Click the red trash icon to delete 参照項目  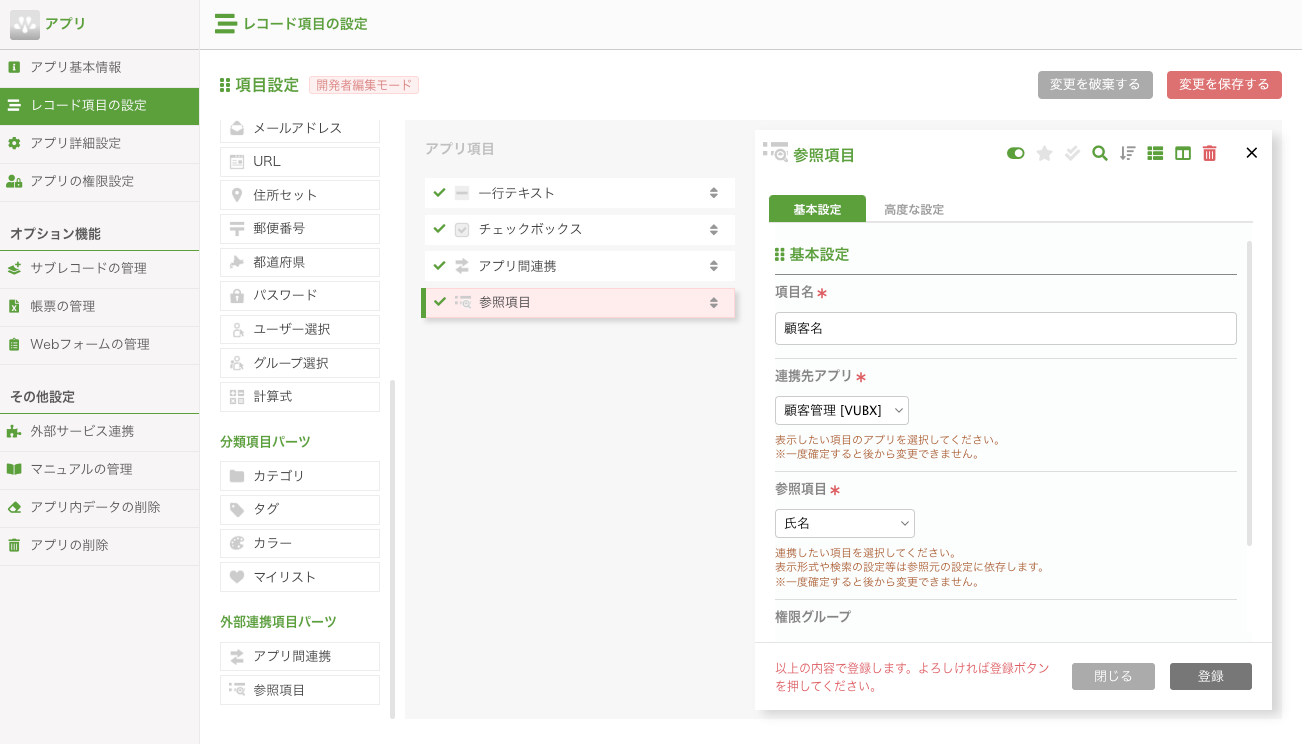1210,153
